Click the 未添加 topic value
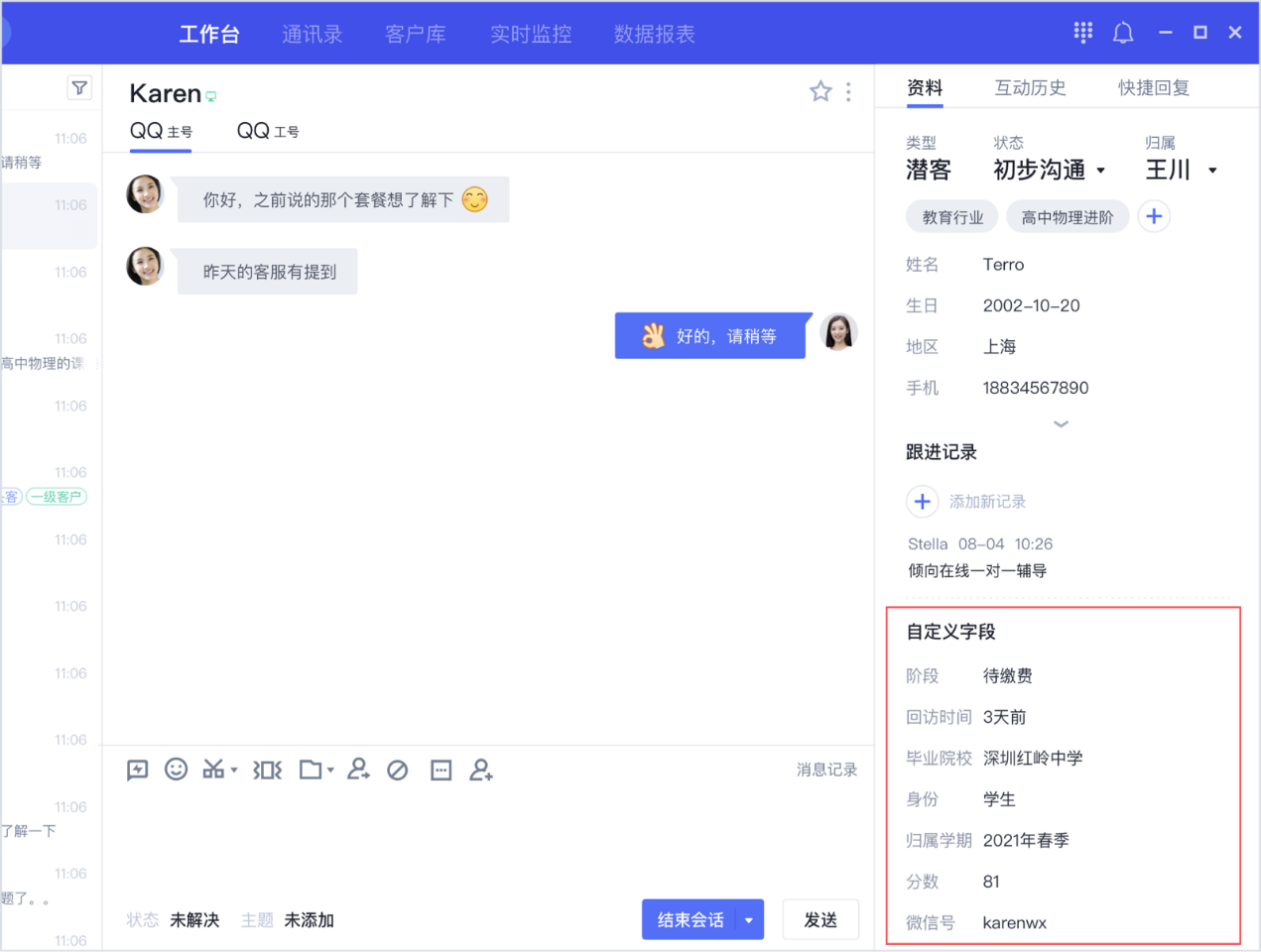 [x=310, y=920]
